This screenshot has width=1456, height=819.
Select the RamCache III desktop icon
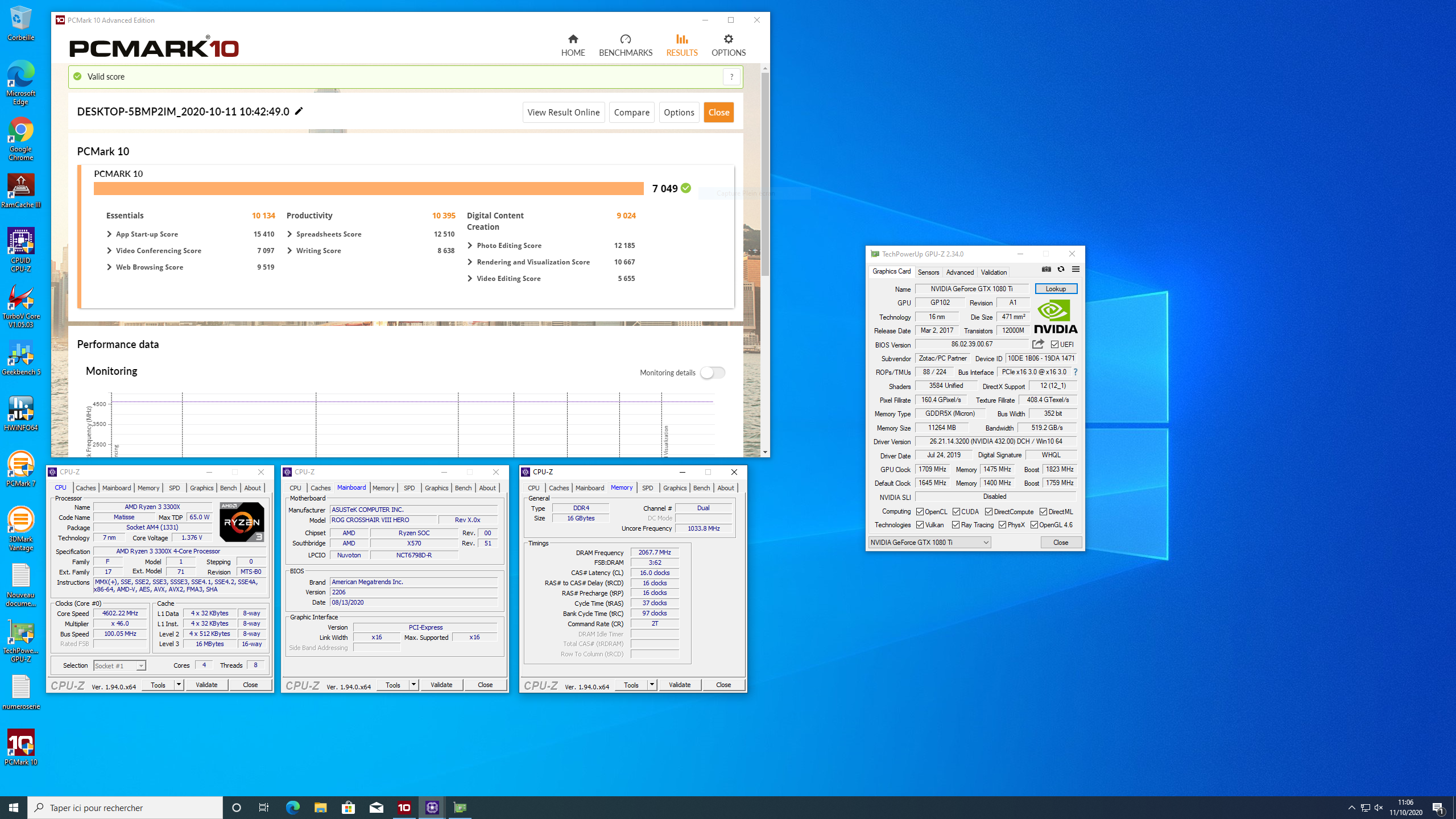[x=21, y=191]
